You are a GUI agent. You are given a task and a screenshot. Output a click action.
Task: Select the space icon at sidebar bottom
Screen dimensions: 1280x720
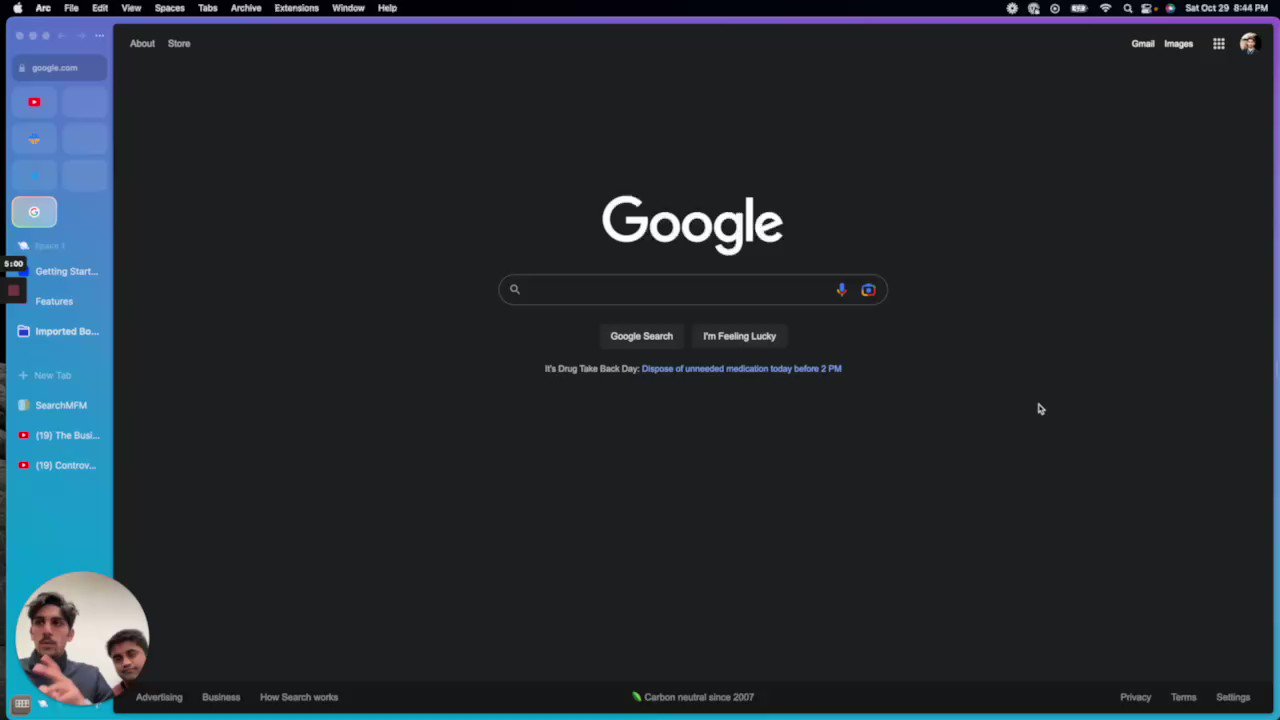[43, 704]
